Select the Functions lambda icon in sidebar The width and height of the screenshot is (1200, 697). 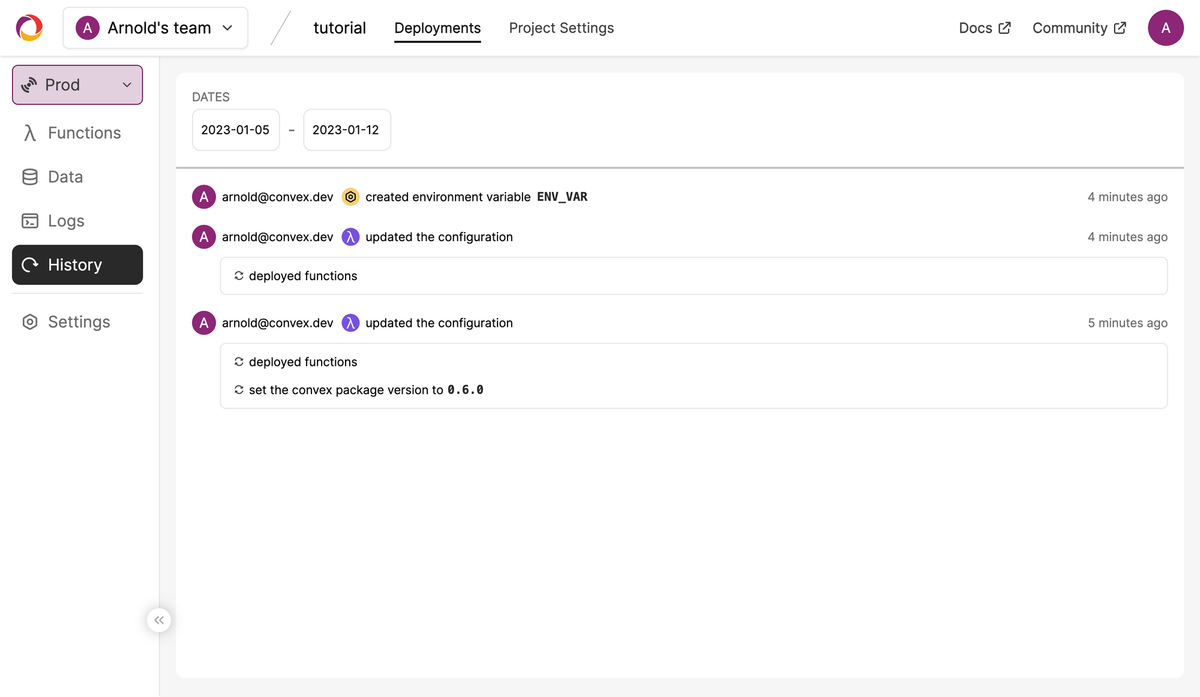[31, 132]
